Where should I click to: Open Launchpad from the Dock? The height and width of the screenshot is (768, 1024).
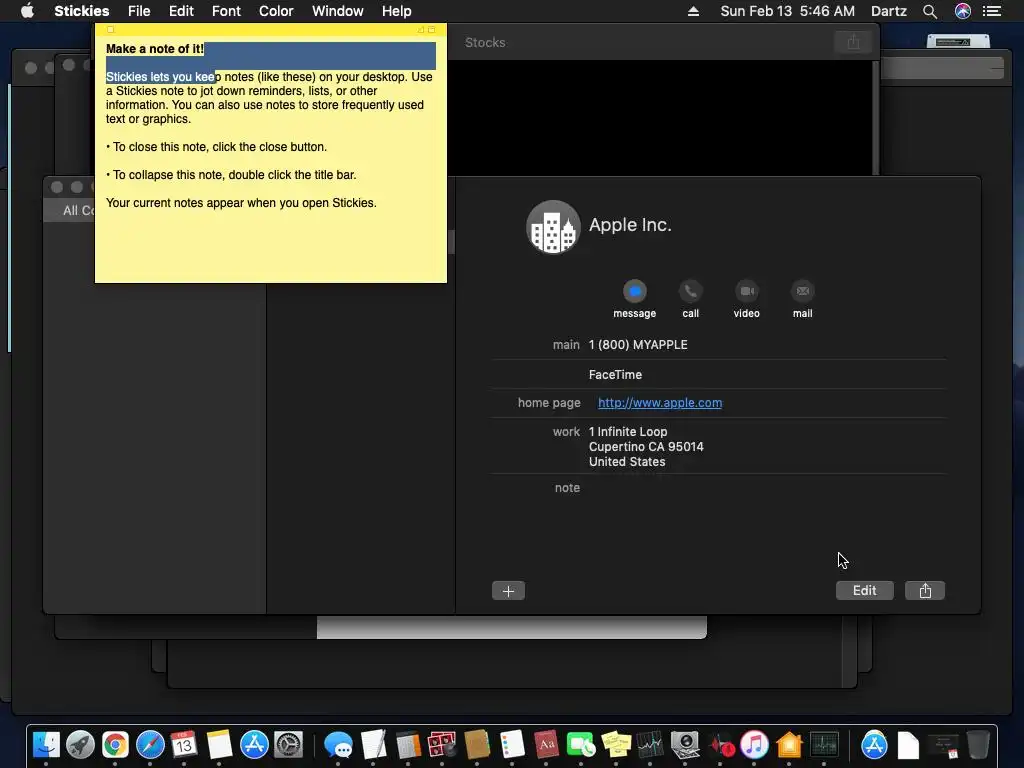pos(80,744)
